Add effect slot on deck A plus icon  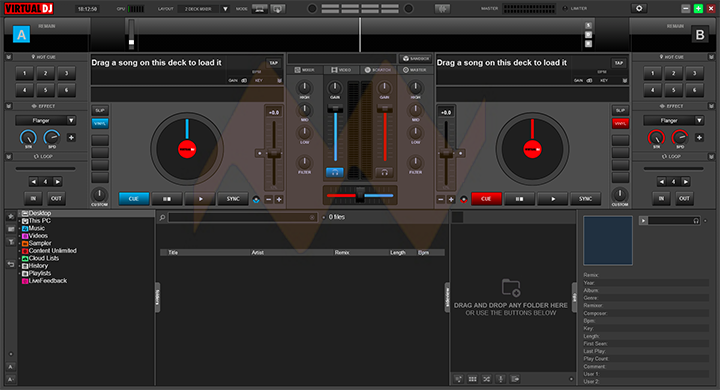coord(71,137)
